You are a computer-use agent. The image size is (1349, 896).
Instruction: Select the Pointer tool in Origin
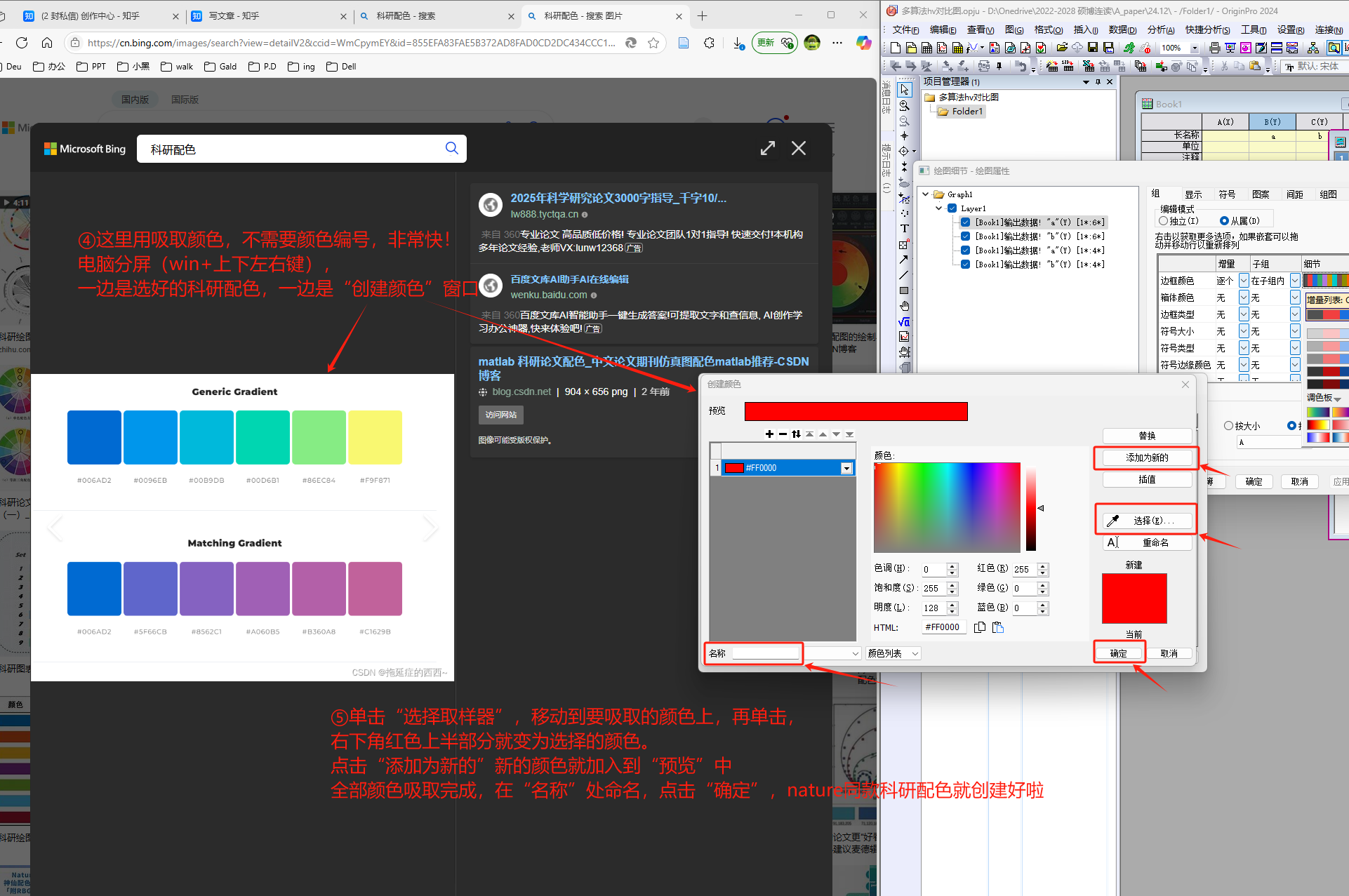coord(904,90)
